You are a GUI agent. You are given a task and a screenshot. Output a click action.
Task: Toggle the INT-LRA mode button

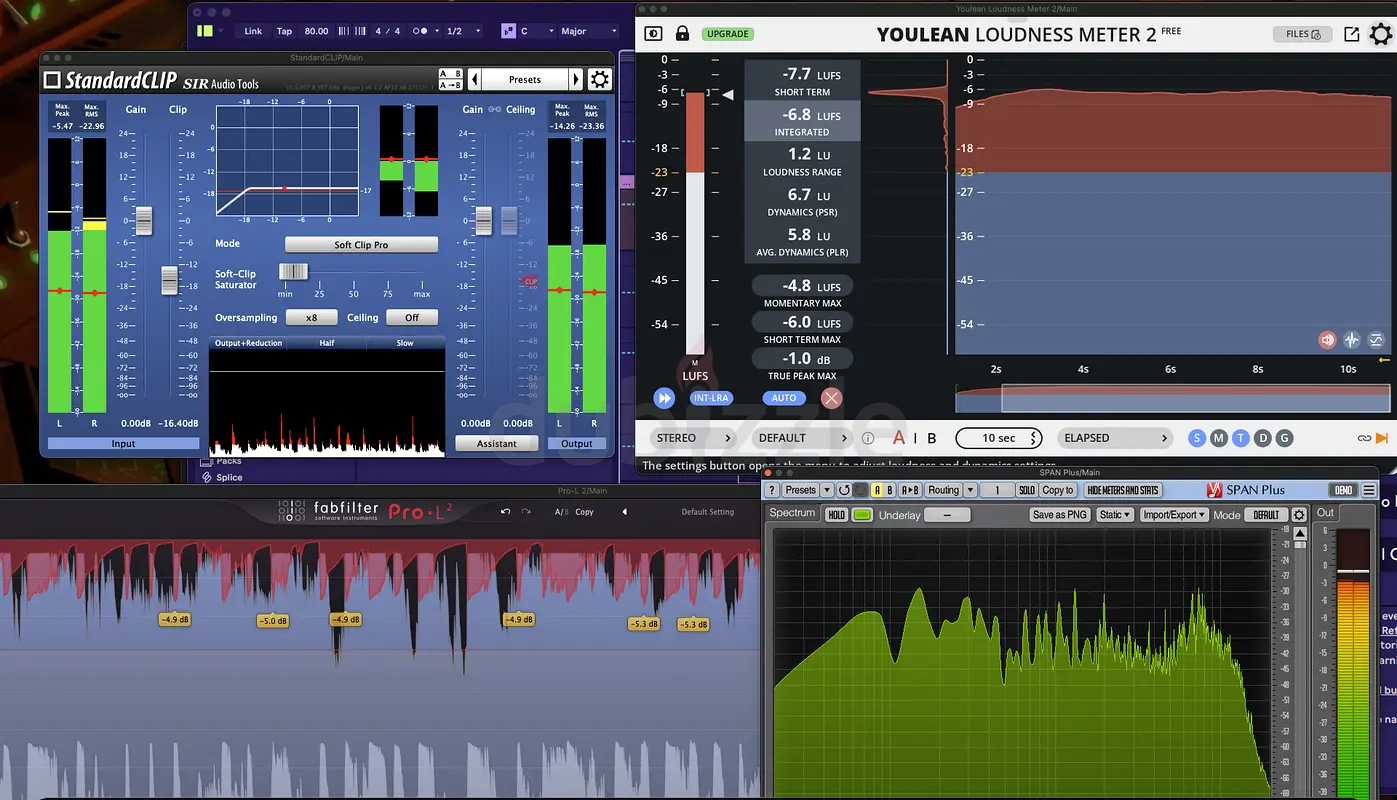[x=710, y=398]
